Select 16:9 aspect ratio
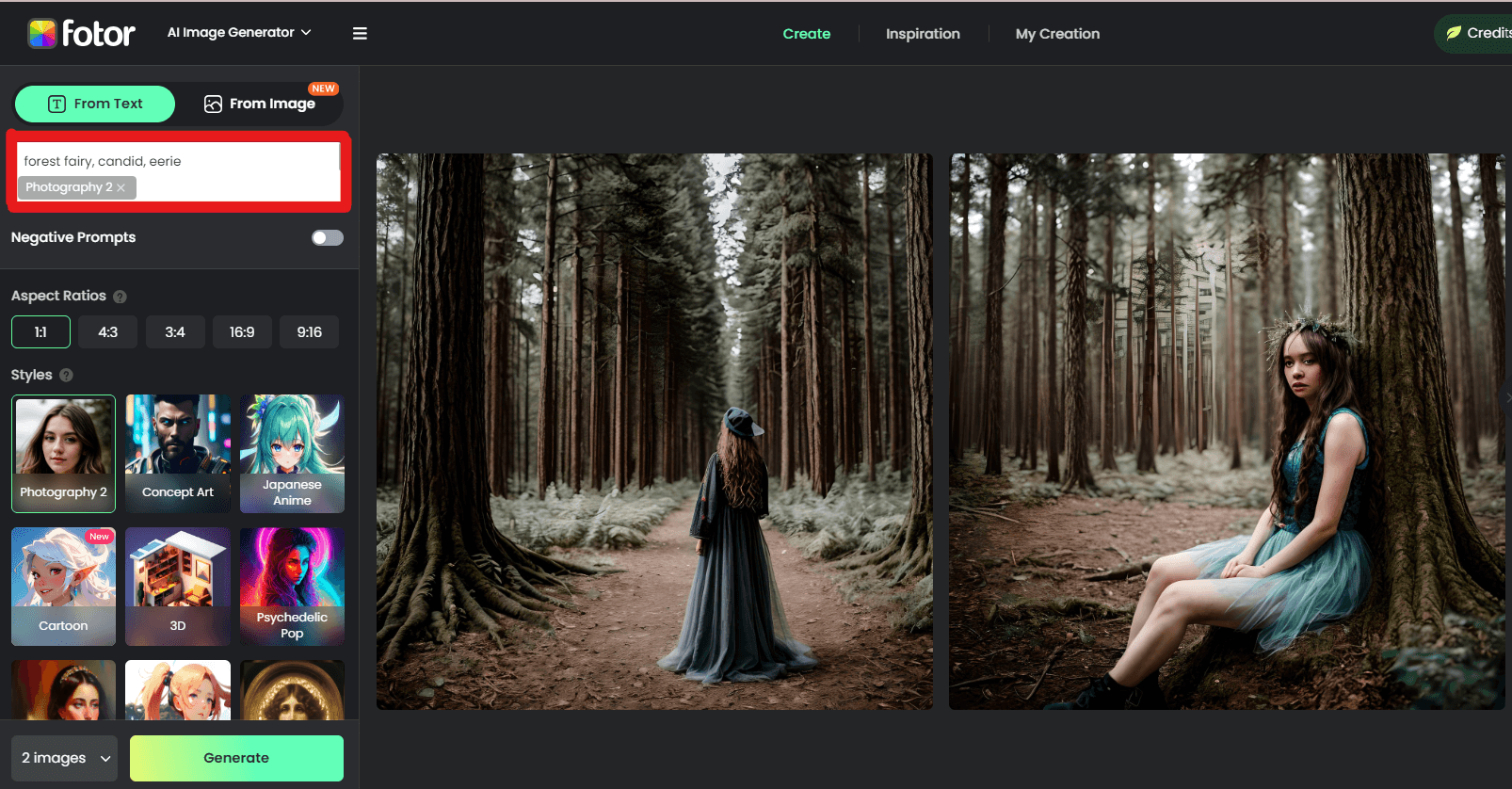The height and width of the screenshot is (789, 1512). tap(242, 332)
